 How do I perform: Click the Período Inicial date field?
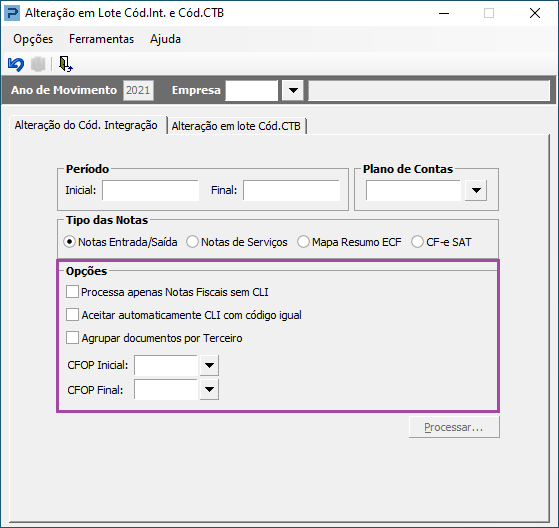tap(150, 190)
